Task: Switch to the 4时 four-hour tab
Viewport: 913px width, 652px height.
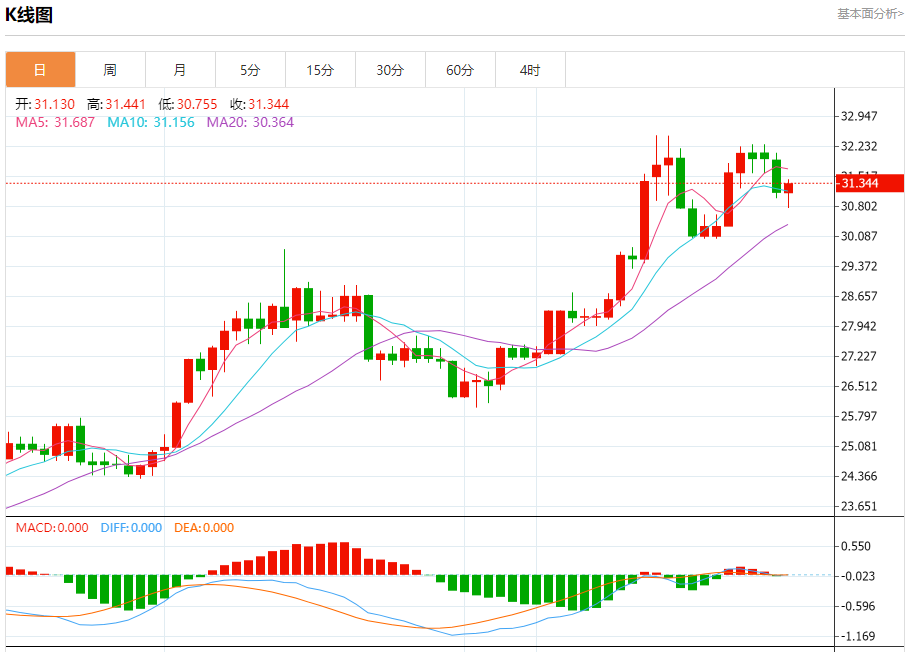Action: (x=530, y=70)
